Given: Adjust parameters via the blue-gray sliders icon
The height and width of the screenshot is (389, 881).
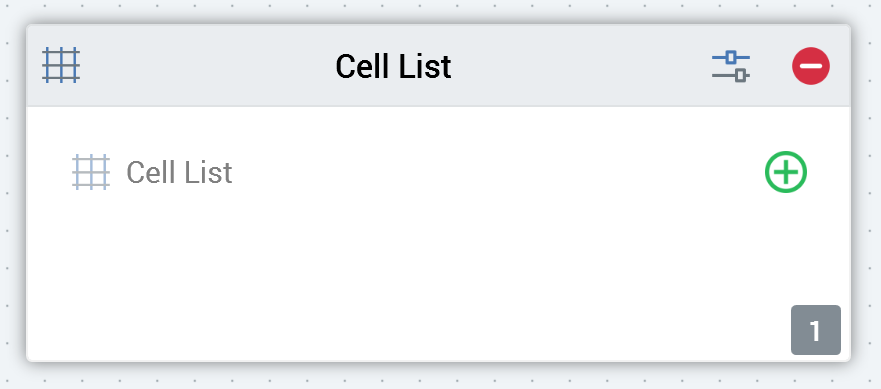Looking at the screenshot, I should point(730,66).
